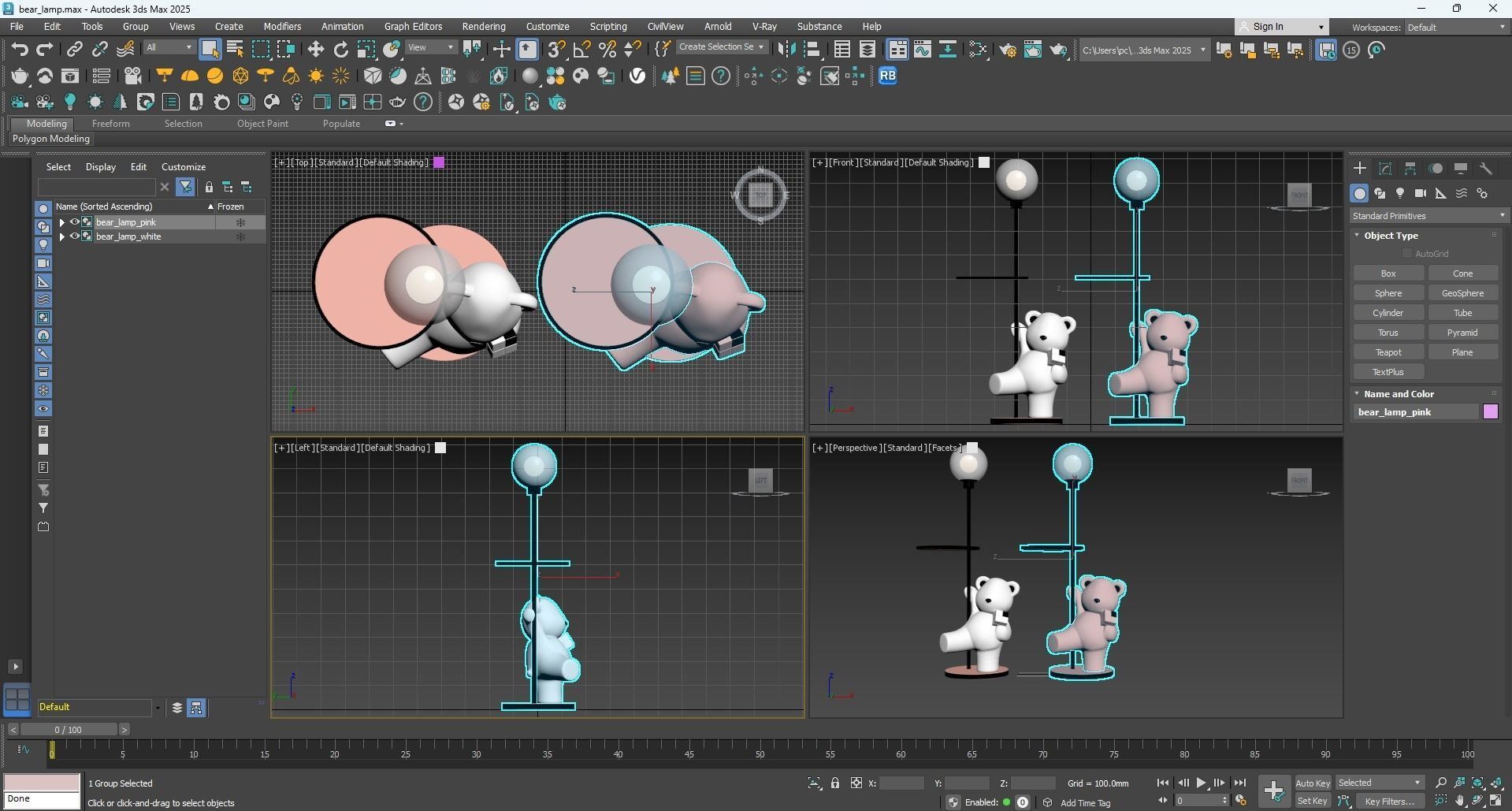Go to the start frame

[1162, 783]
